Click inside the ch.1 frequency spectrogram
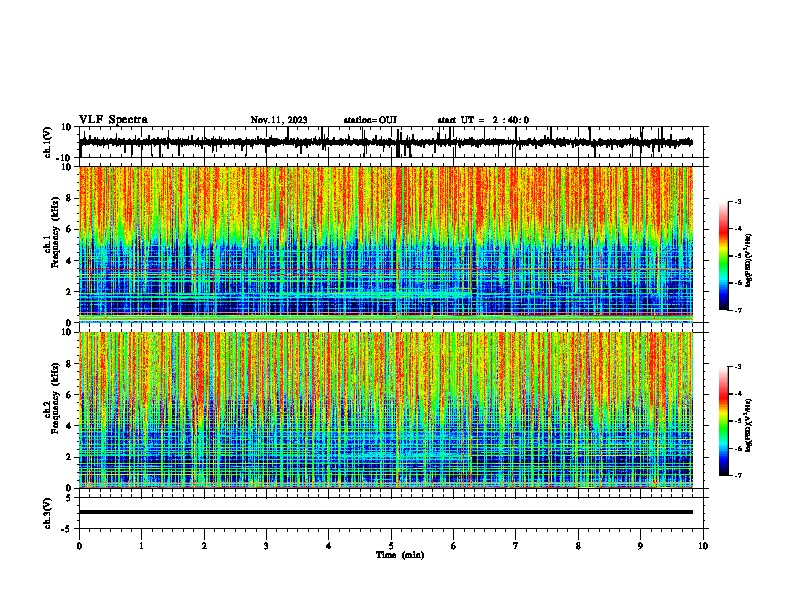Image resolution: width=792 pixels, height=612 pixels. click(x=385, y=244)
